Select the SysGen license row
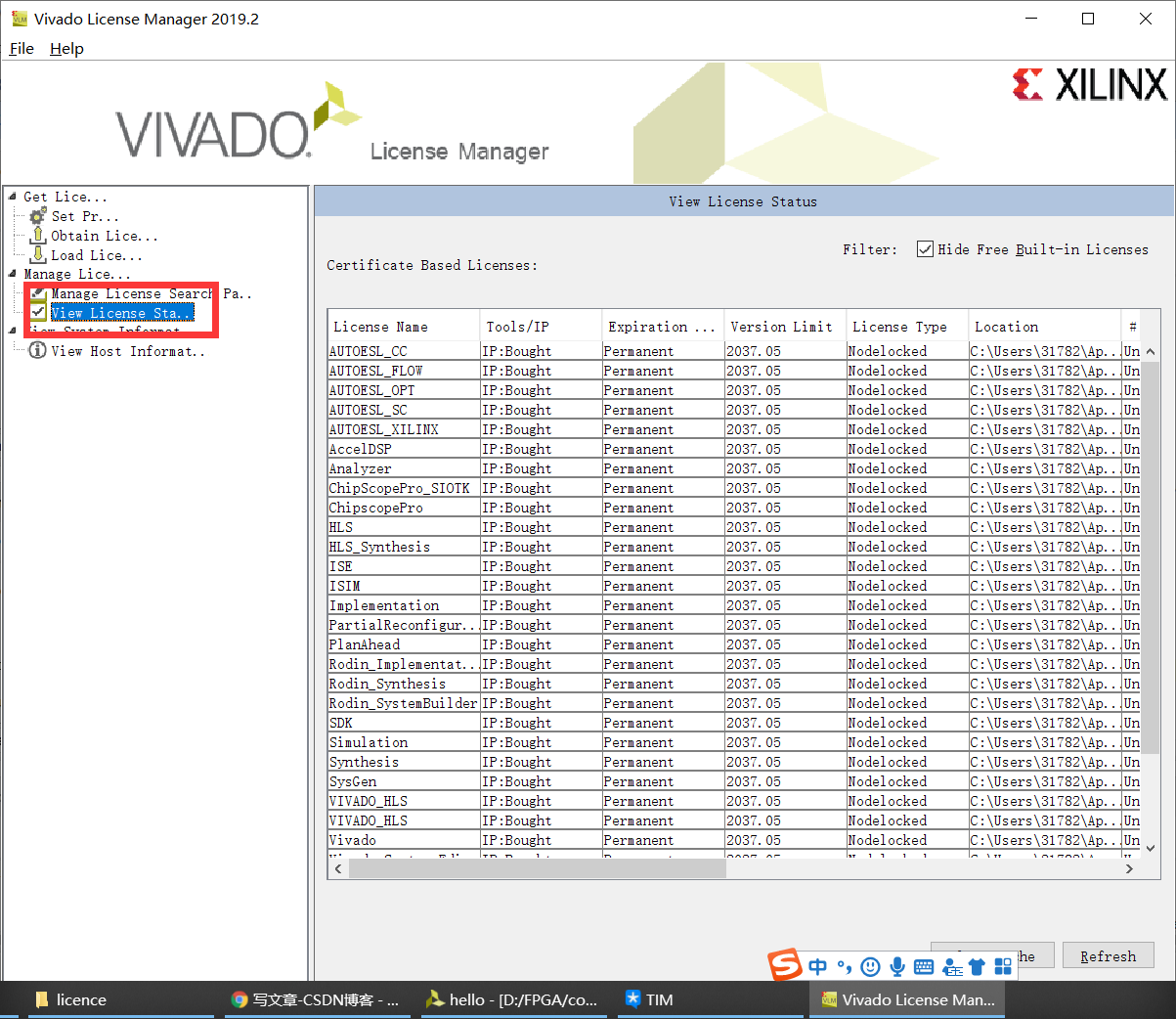The image size is (1176, 1019). [734, 781]
